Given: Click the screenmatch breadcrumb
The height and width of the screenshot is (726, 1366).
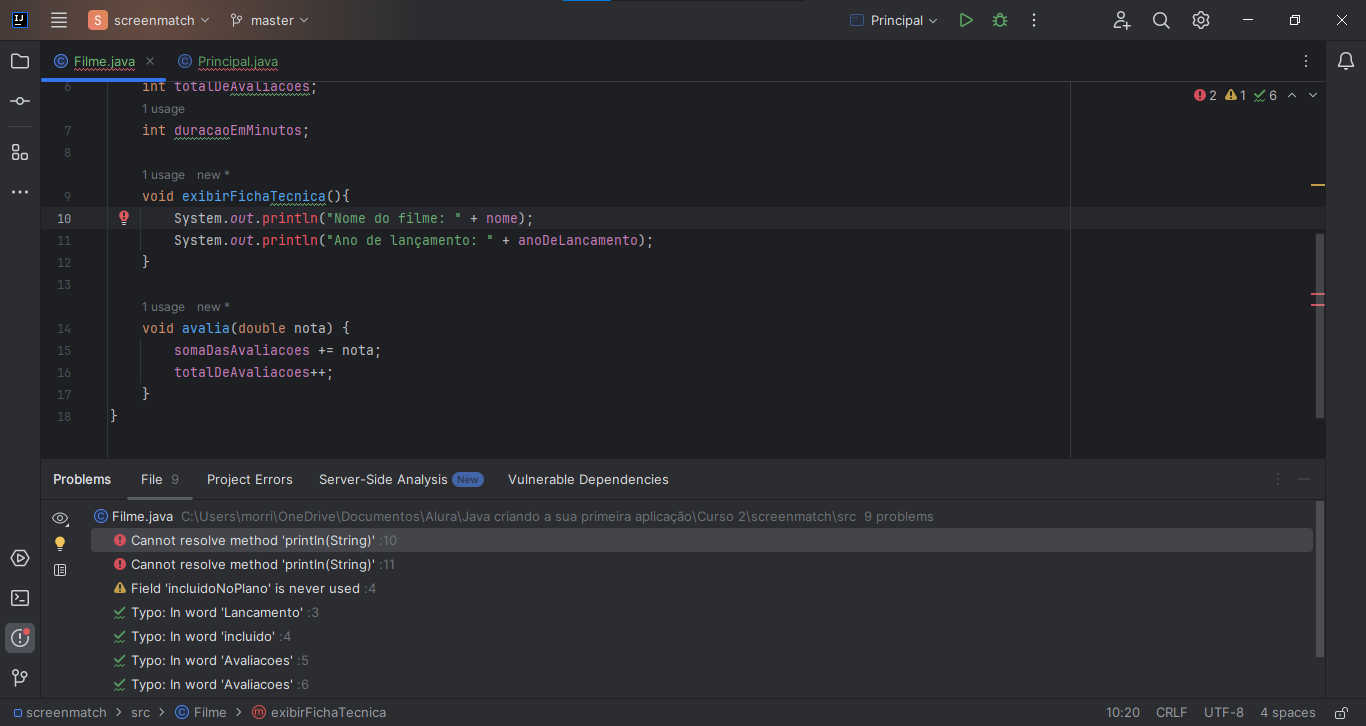Looking at the screenshot, I should coord(60,713).
